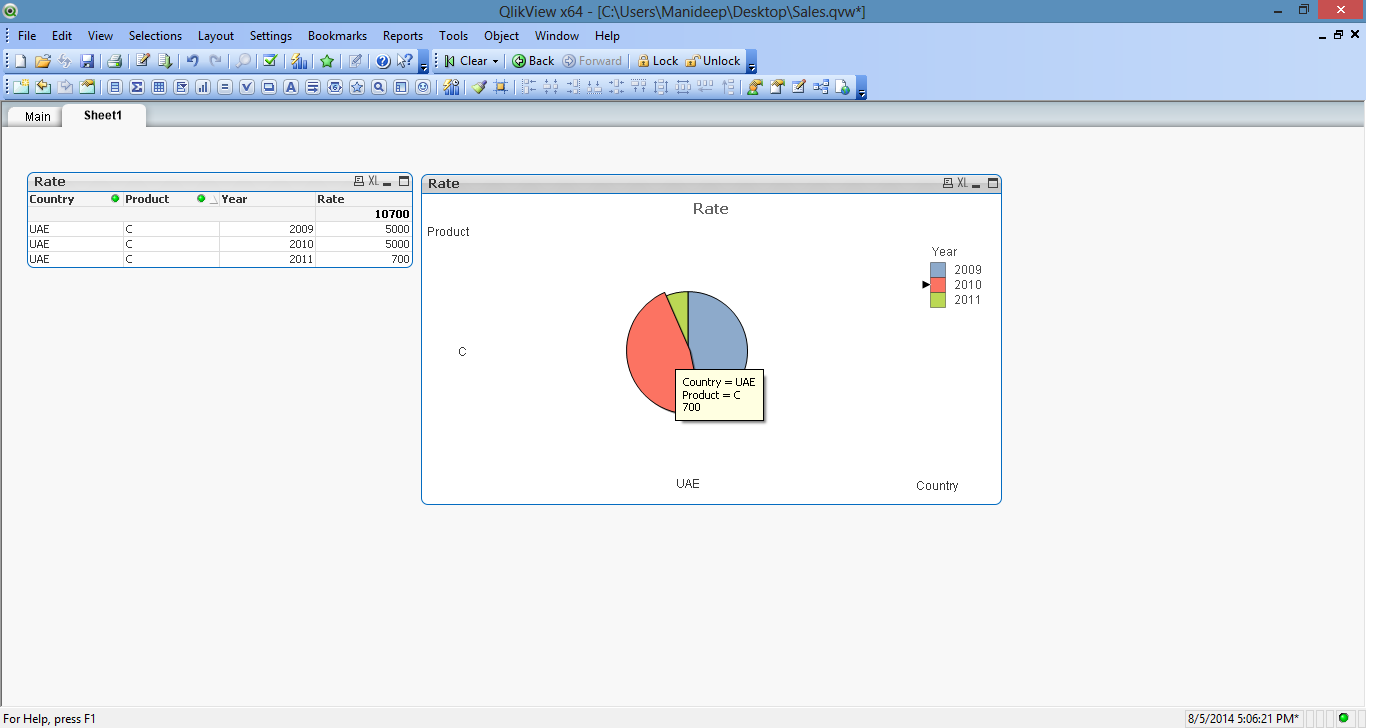
Task: Lock current selections
Action: 657,61
